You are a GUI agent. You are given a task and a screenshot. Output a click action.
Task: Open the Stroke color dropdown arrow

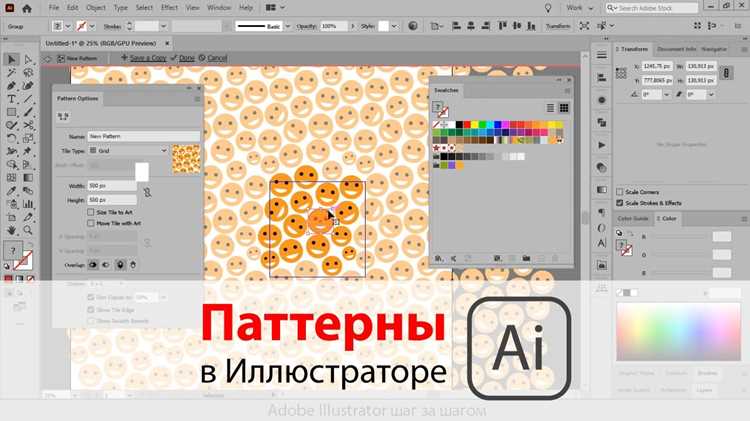click(92, 26)
